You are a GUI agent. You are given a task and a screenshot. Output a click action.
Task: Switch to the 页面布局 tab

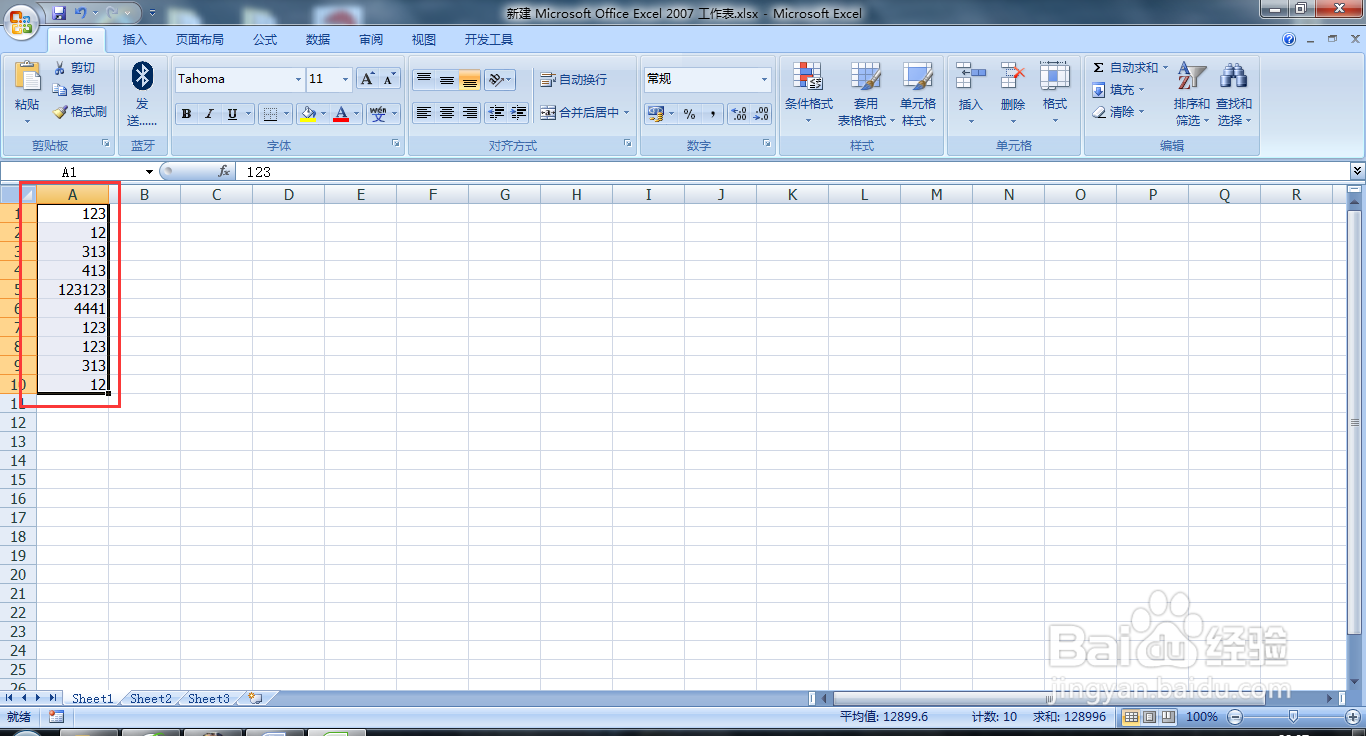tap(199, 40)
